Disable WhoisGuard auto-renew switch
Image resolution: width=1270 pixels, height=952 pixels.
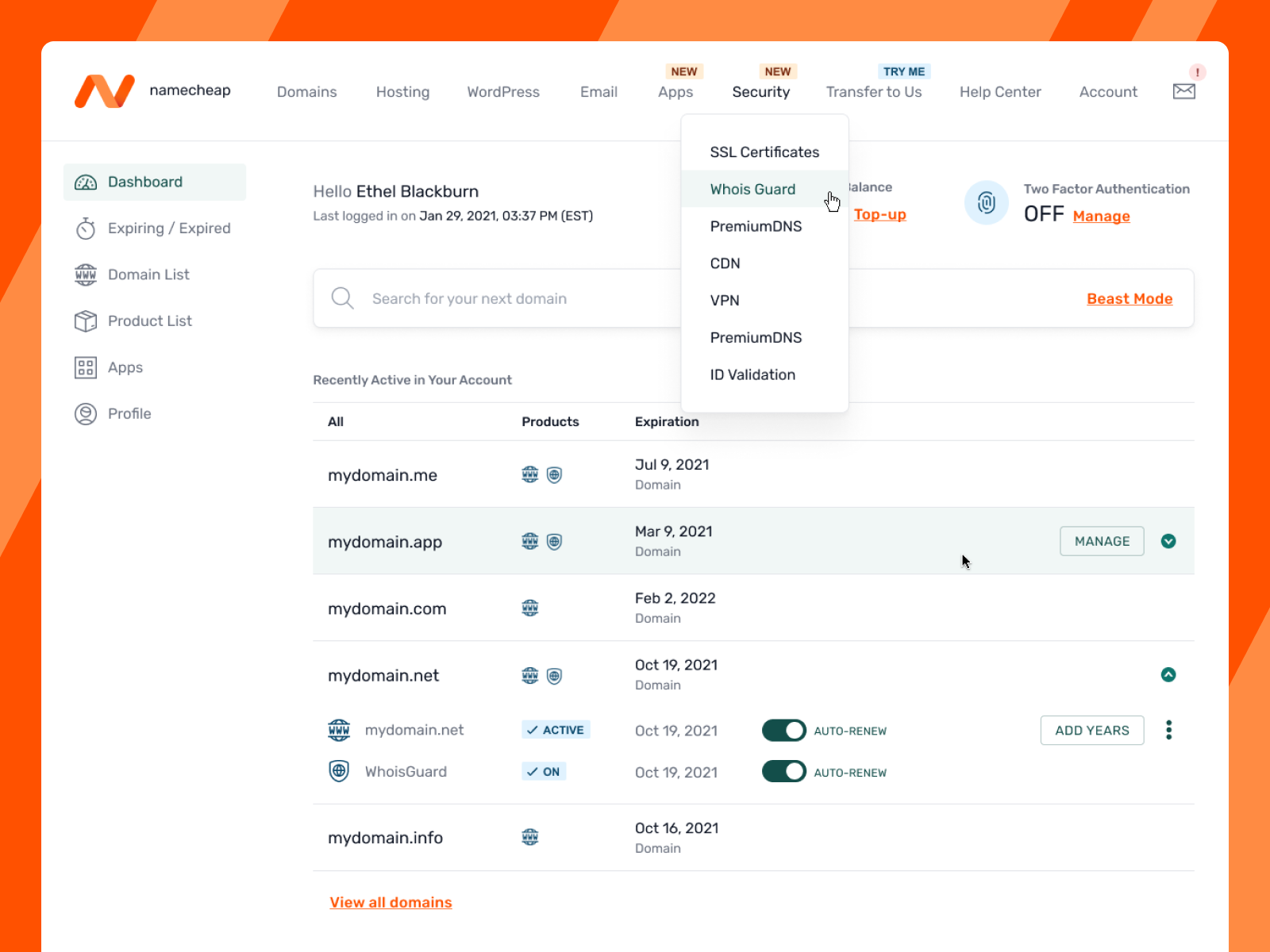(x=783, y=772)
